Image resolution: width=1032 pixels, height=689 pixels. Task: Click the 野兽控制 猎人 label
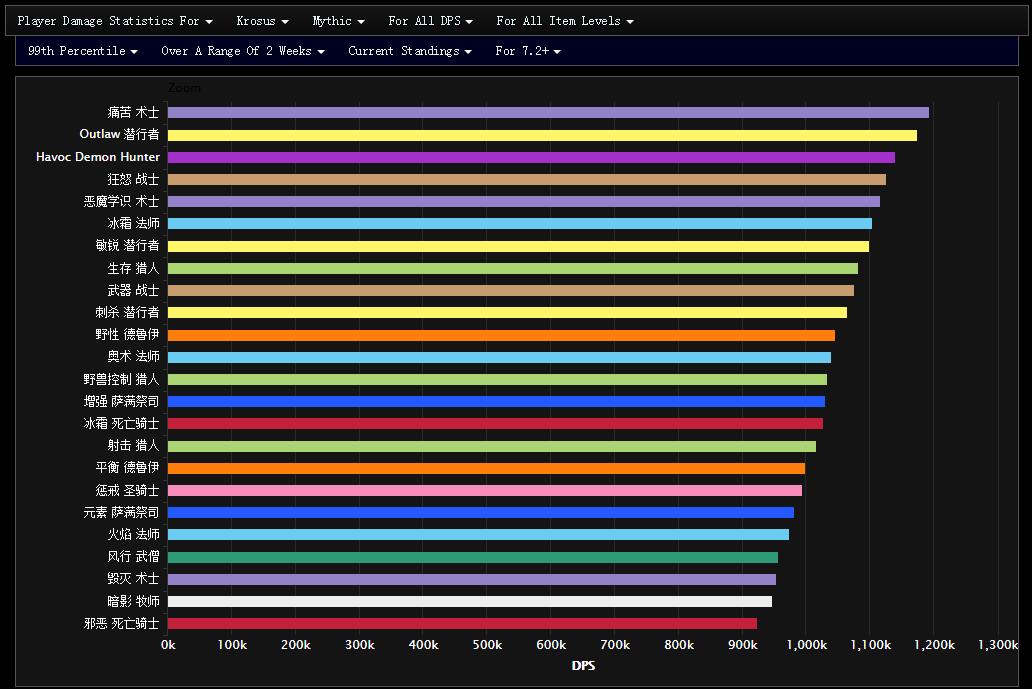coord(121,380)
